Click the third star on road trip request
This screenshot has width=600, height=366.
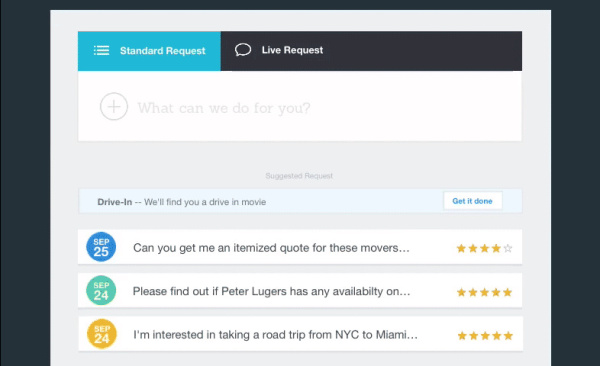[x=485, y=336]
